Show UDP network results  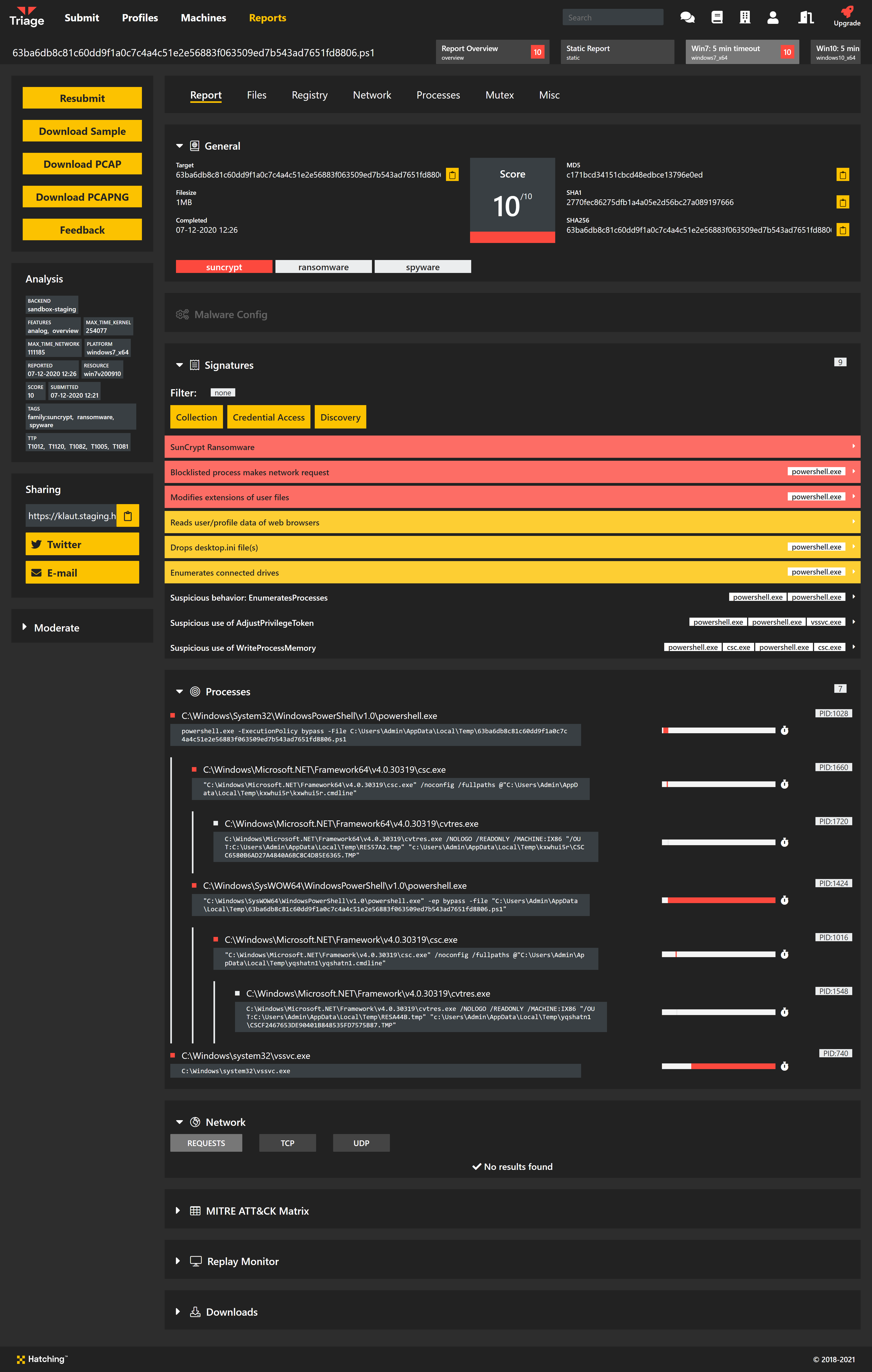pyautogui.click(x=361, y=1143)
